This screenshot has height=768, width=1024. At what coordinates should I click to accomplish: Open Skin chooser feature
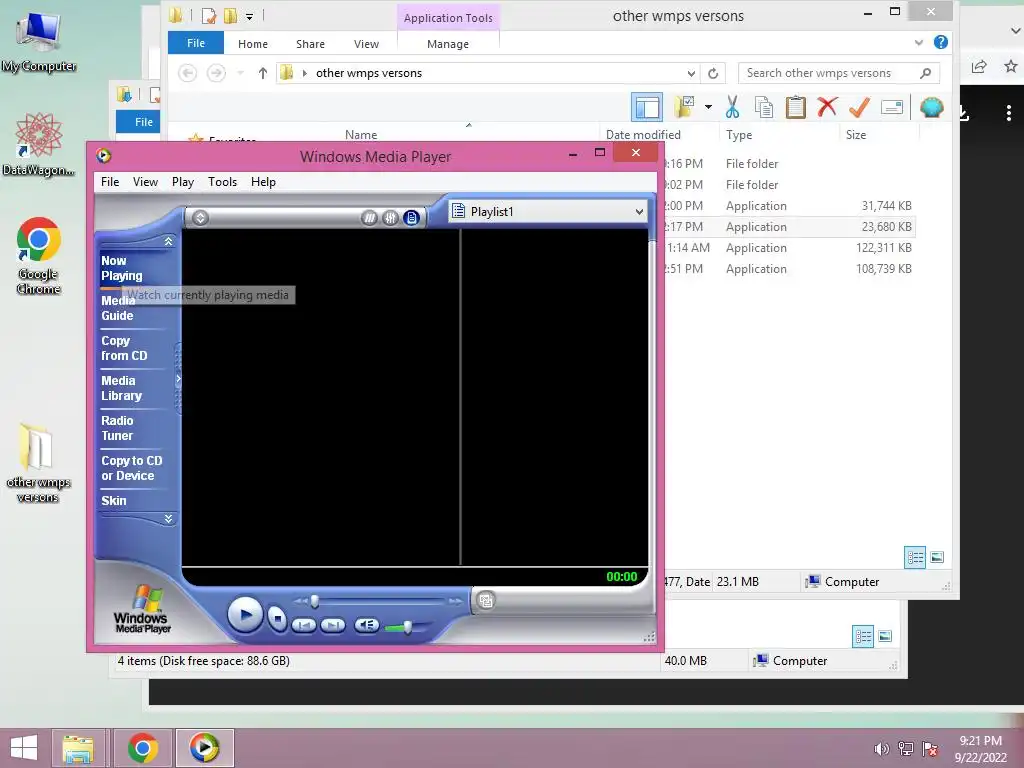(x=114, y=501)
